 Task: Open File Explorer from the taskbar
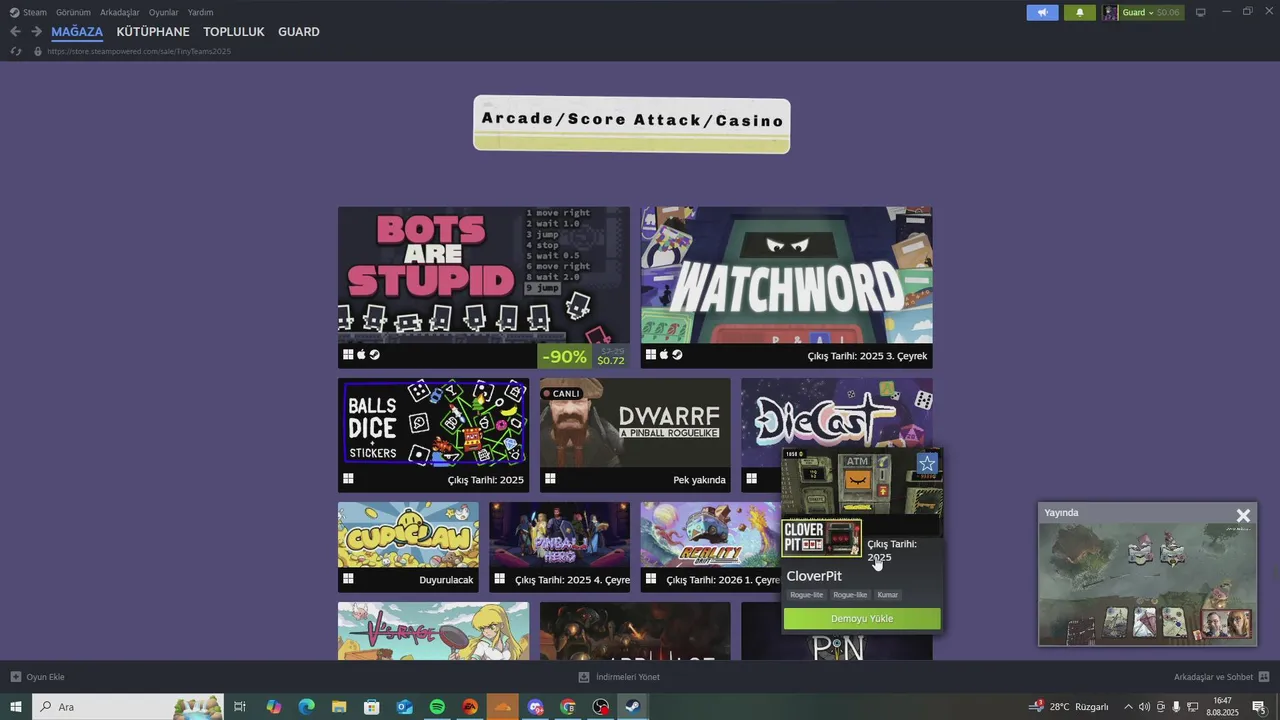(x=339, y=707)
